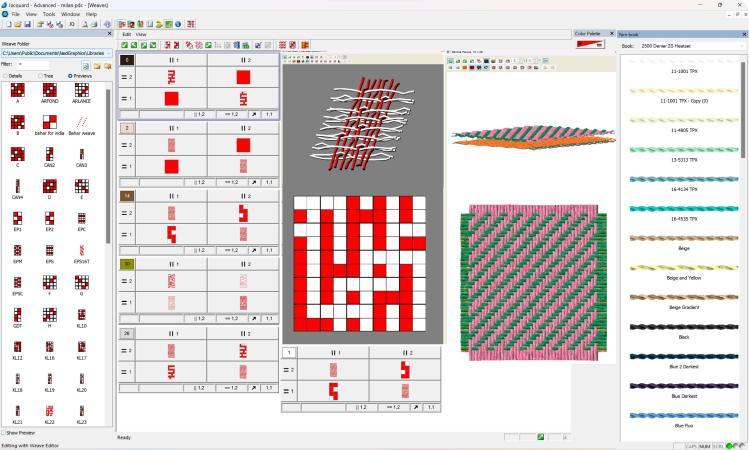
Task: Expand the Weave Folder path dropdown
Action: point(109,53)
